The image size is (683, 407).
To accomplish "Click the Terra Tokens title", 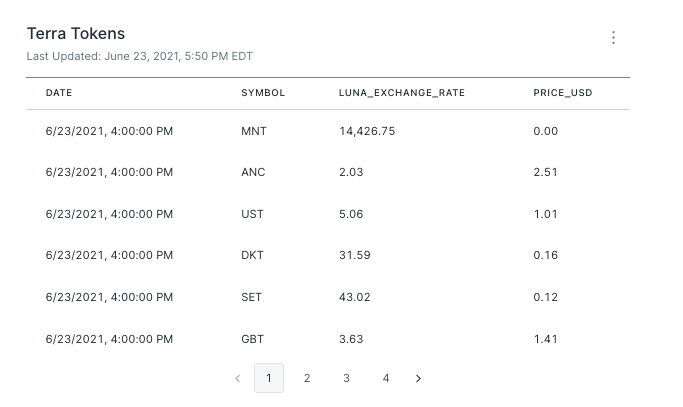I will pyautogui.click(x=76, y=34).
